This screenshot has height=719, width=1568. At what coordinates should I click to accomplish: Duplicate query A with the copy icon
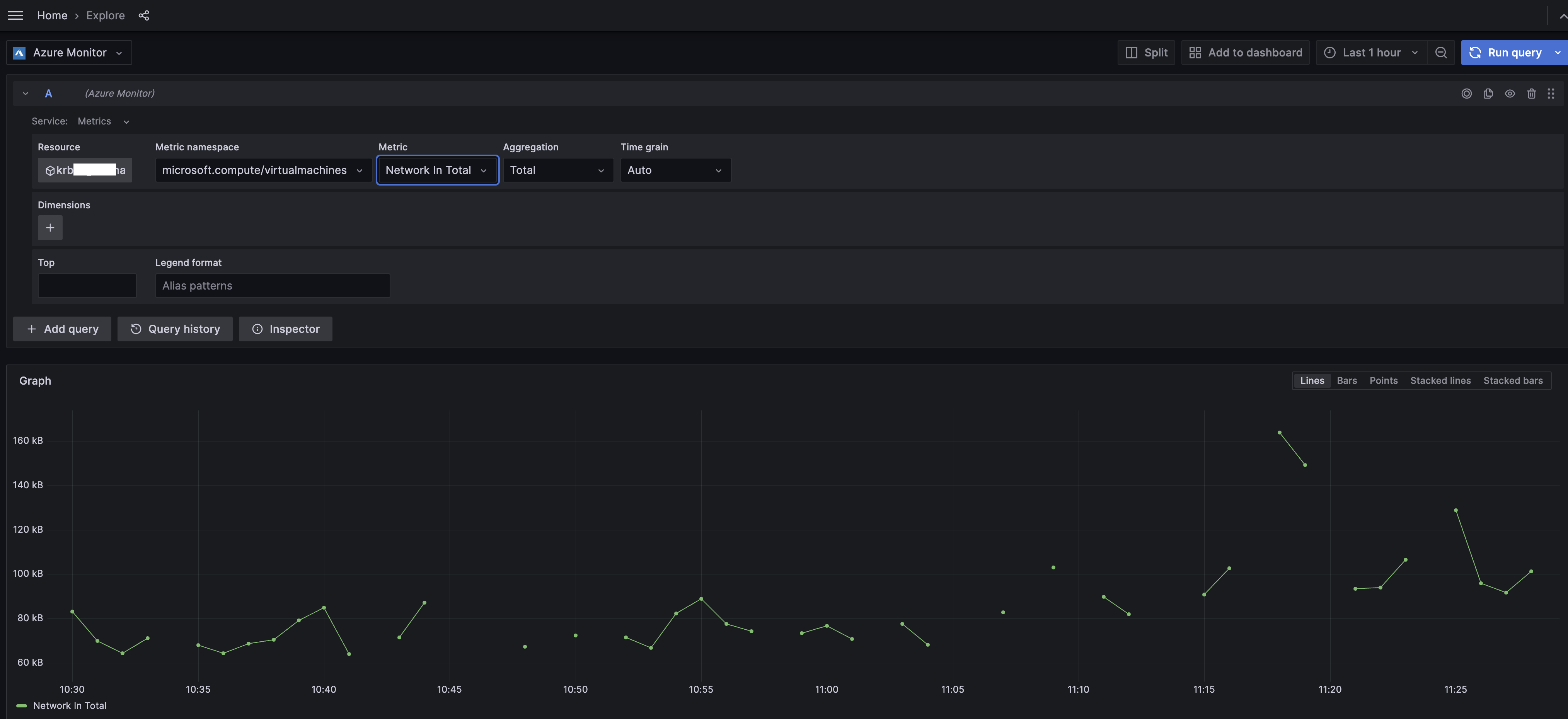click(1488, 93)
